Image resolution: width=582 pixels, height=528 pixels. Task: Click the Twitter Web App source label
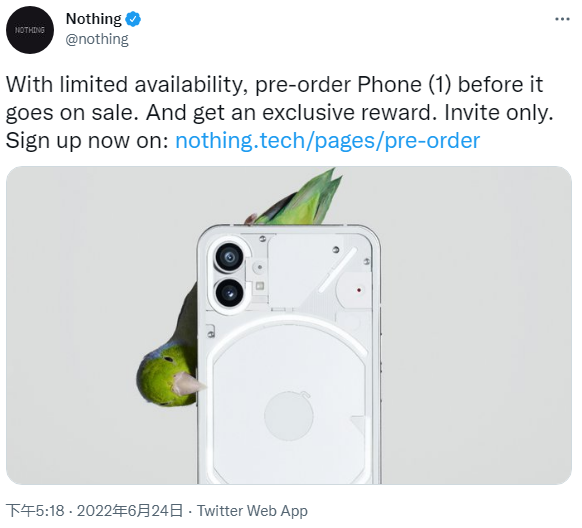pos(252,511)
